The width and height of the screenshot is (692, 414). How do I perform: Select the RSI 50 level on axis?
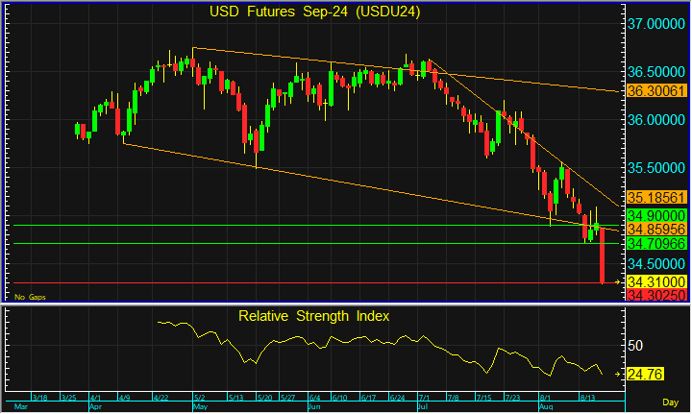[635, 345]
